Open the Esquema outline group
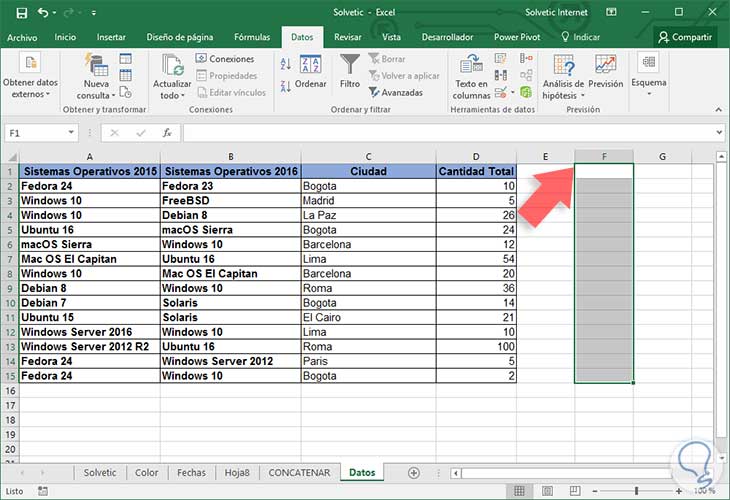 point(649,74)
